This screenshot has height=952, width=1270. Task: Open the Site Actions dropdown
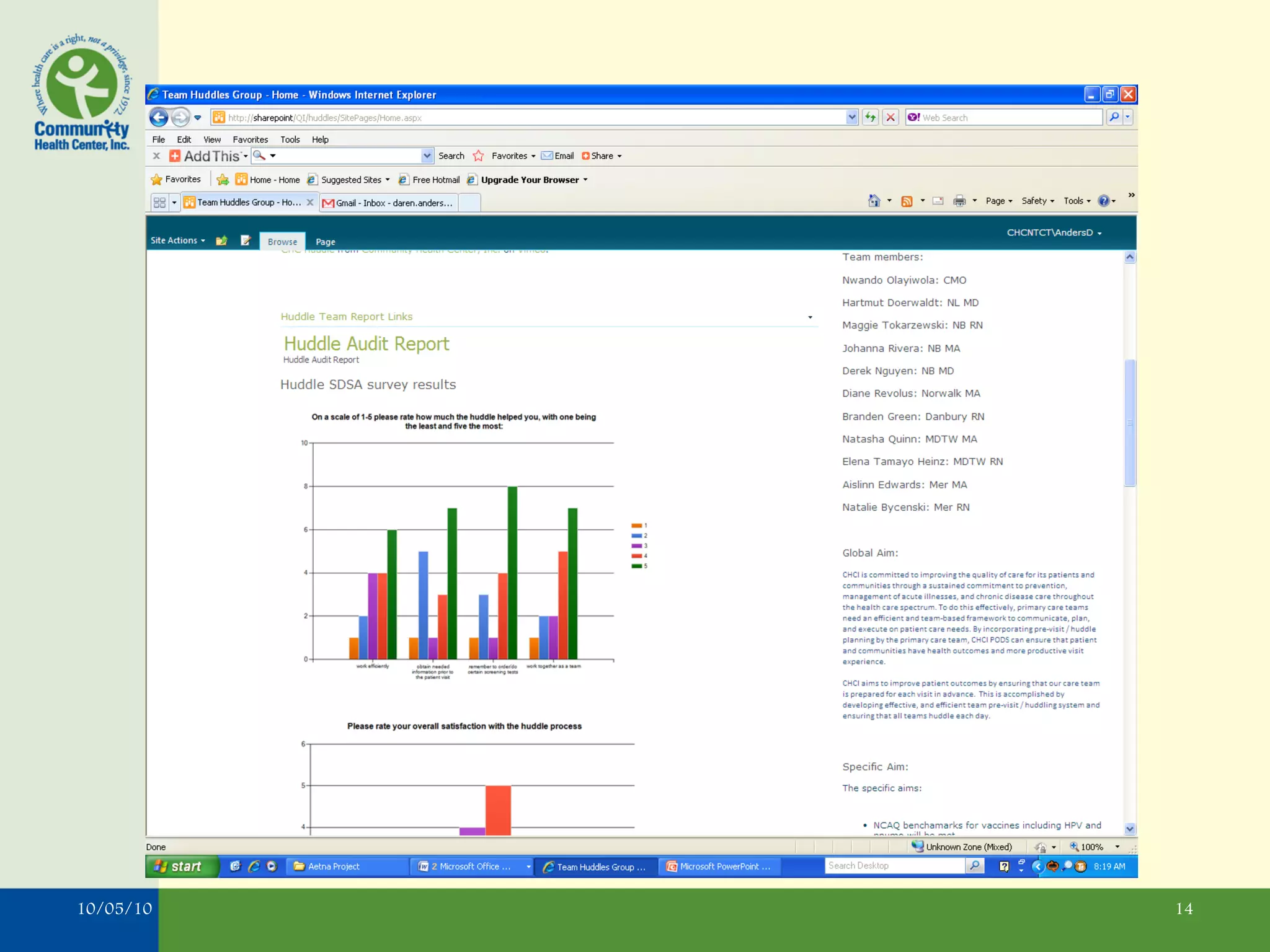[x=177, y=240]
